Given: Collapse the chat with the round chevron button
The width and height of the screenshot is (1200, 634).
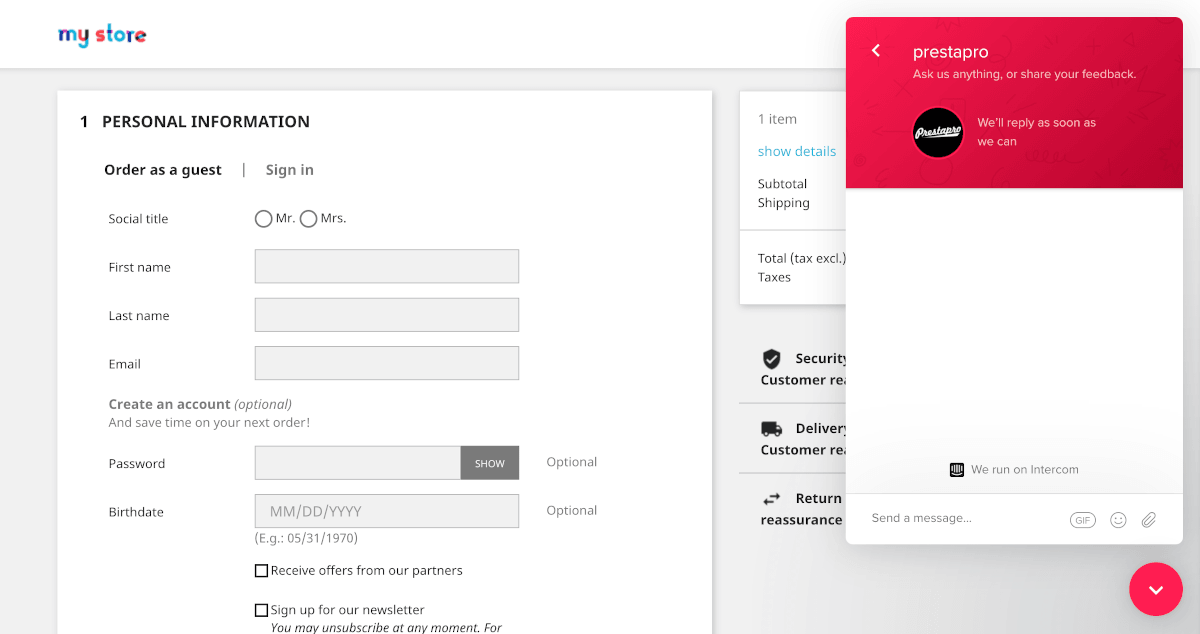Looking at the screenshot, I should pos(1156,589).
